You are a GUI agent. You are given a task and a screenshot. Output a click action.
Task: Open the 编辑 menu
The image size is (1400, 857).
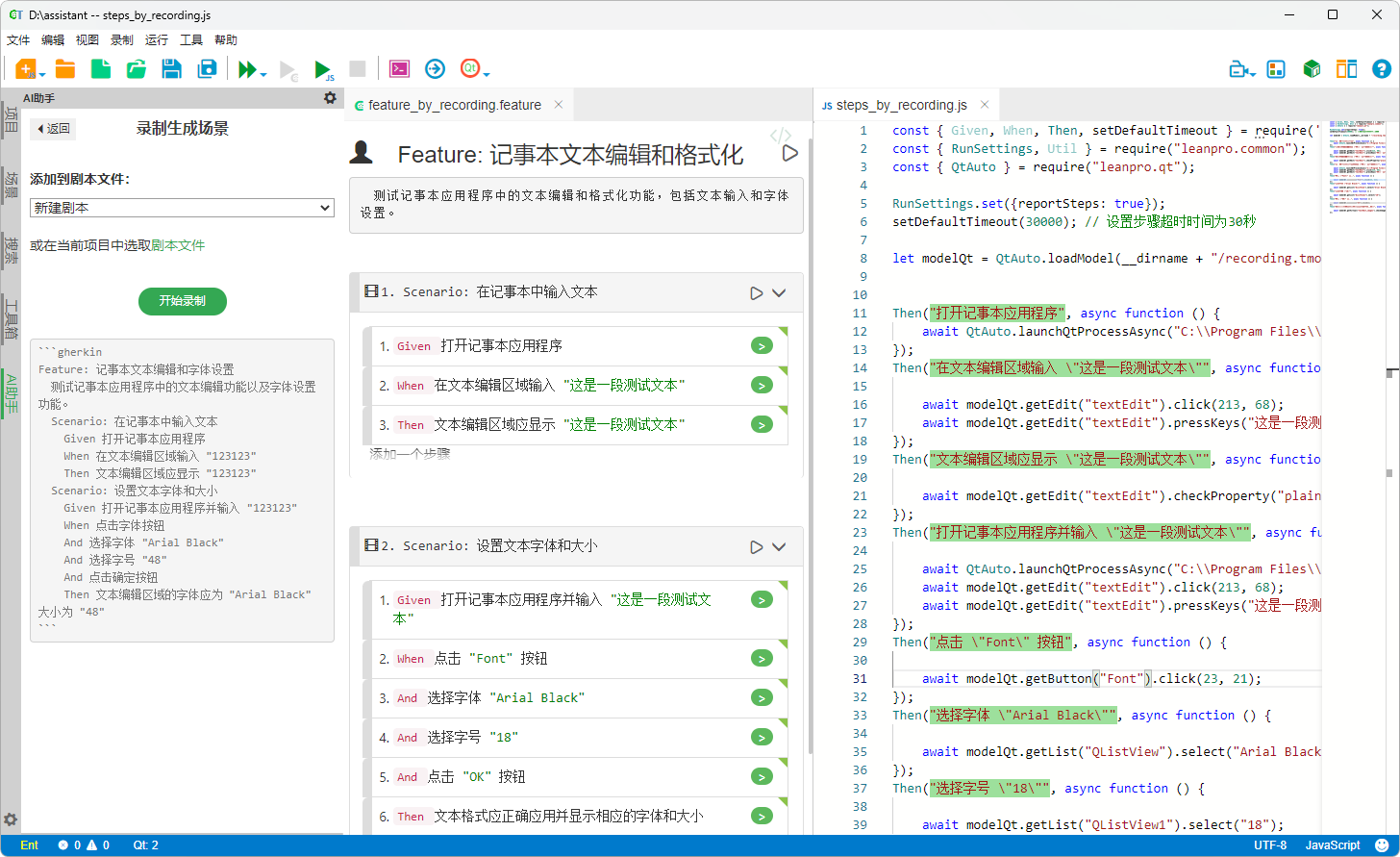[53, 40]
